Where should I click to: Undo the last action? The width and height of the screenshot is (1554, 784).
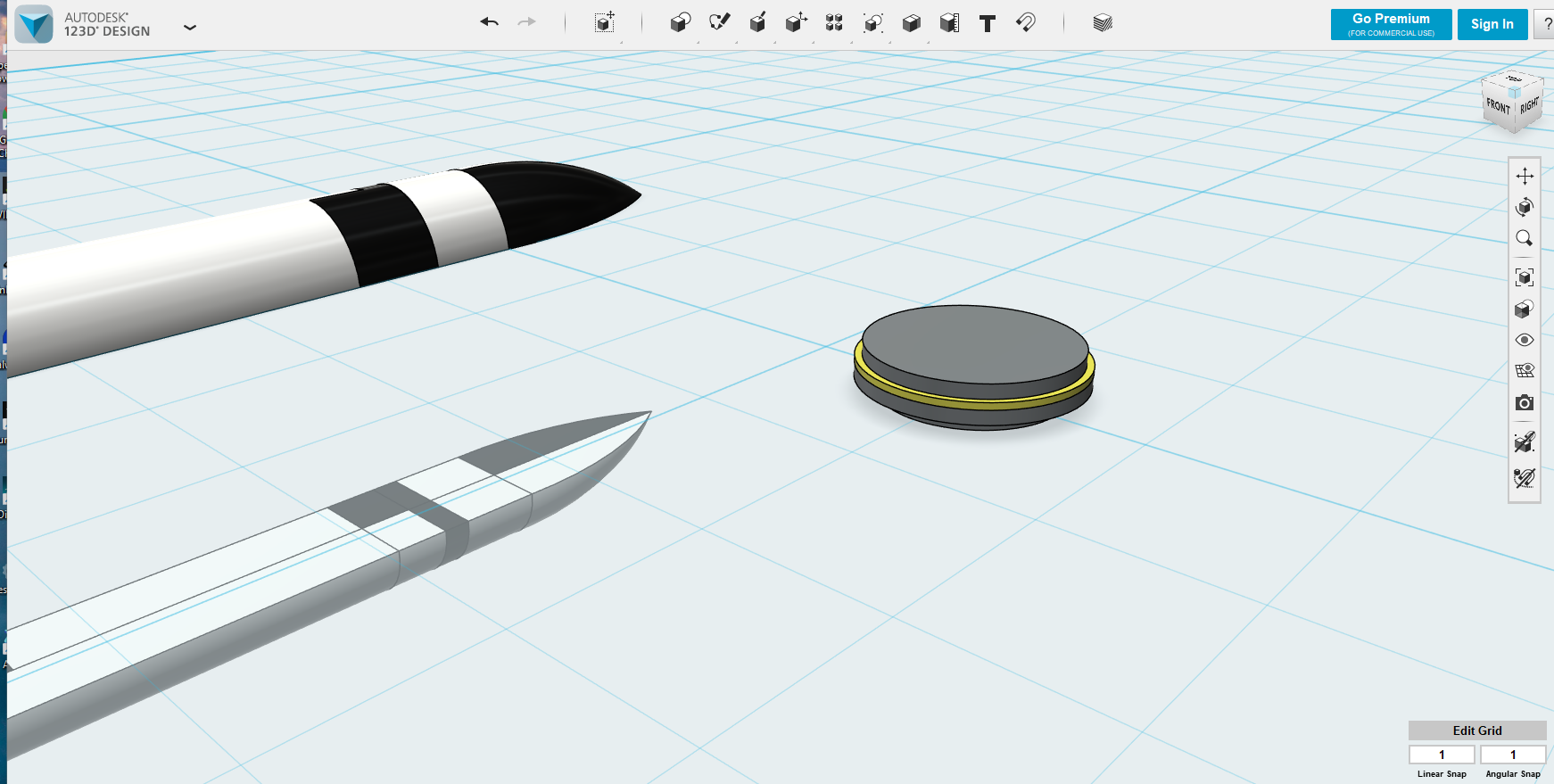point(489,22)
